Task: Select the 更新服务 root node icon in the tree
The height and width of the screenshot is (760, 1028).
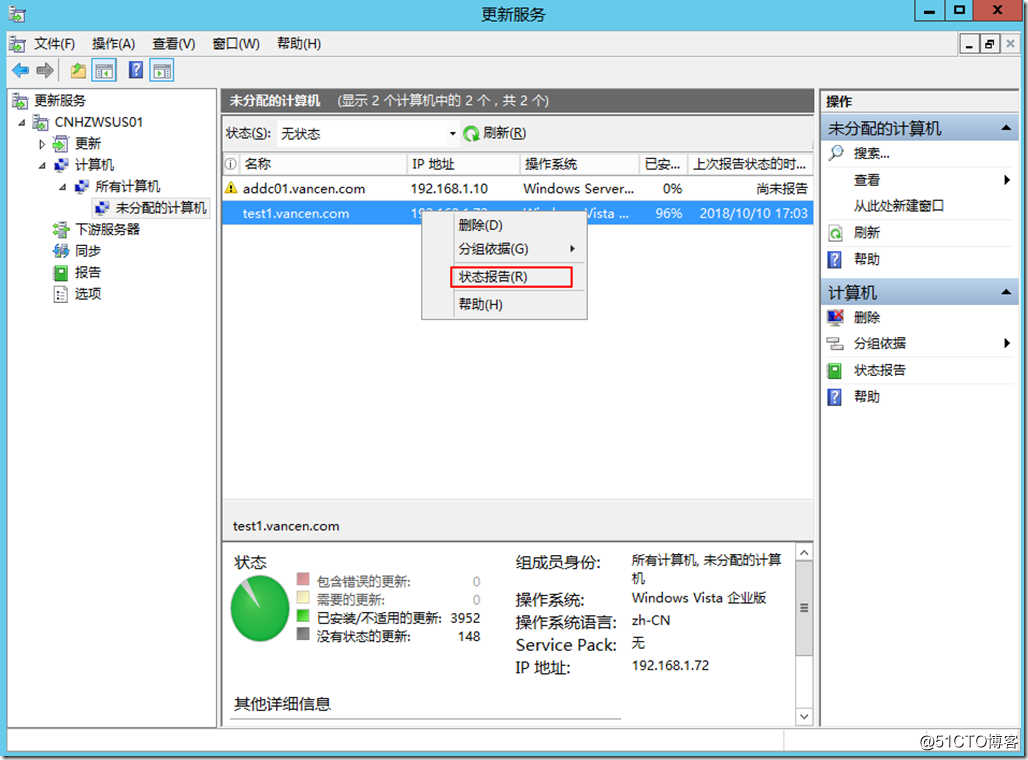Action: (20, 100)
